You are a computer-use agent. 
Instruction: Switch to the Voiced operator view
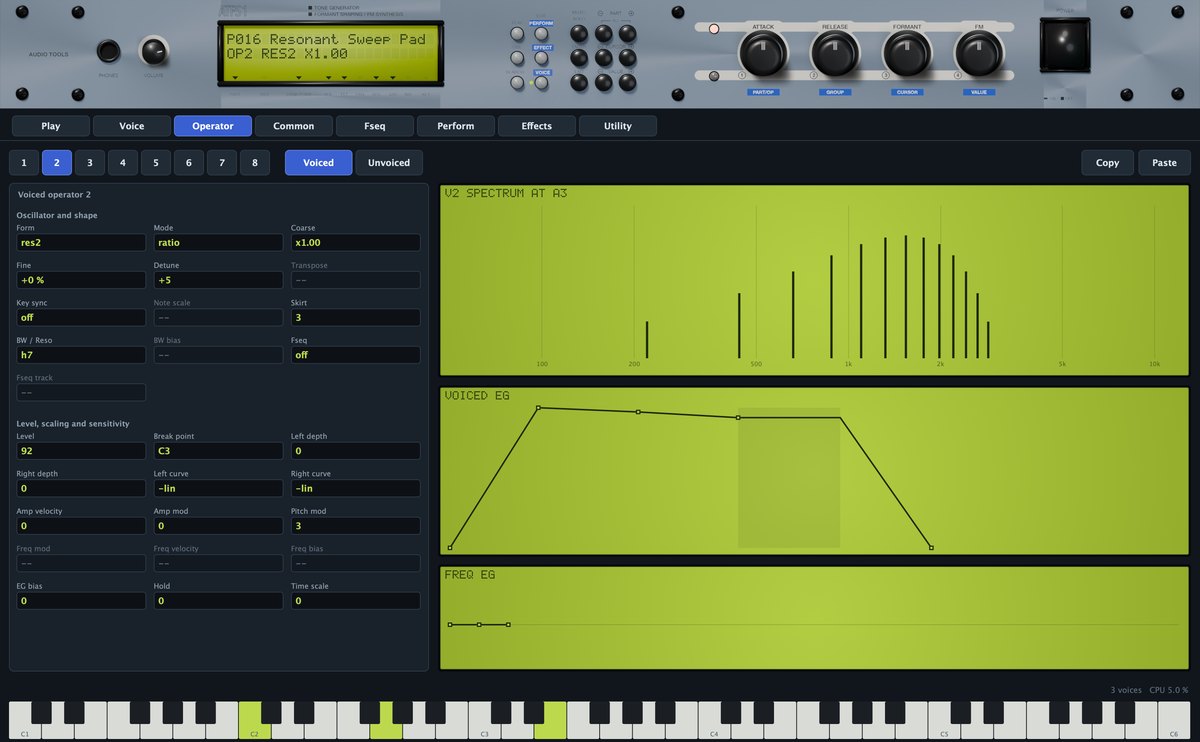[x=319, y=163]
